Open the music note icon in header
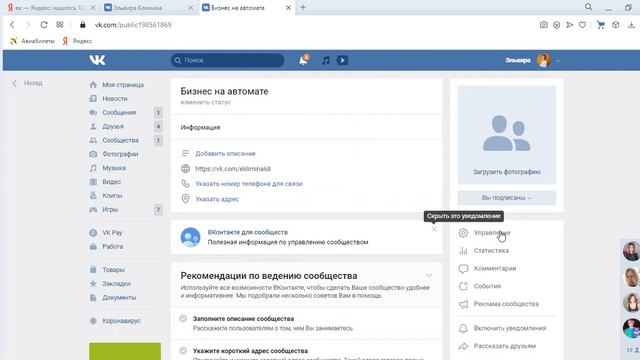640x360 pixels. point(325,60)
